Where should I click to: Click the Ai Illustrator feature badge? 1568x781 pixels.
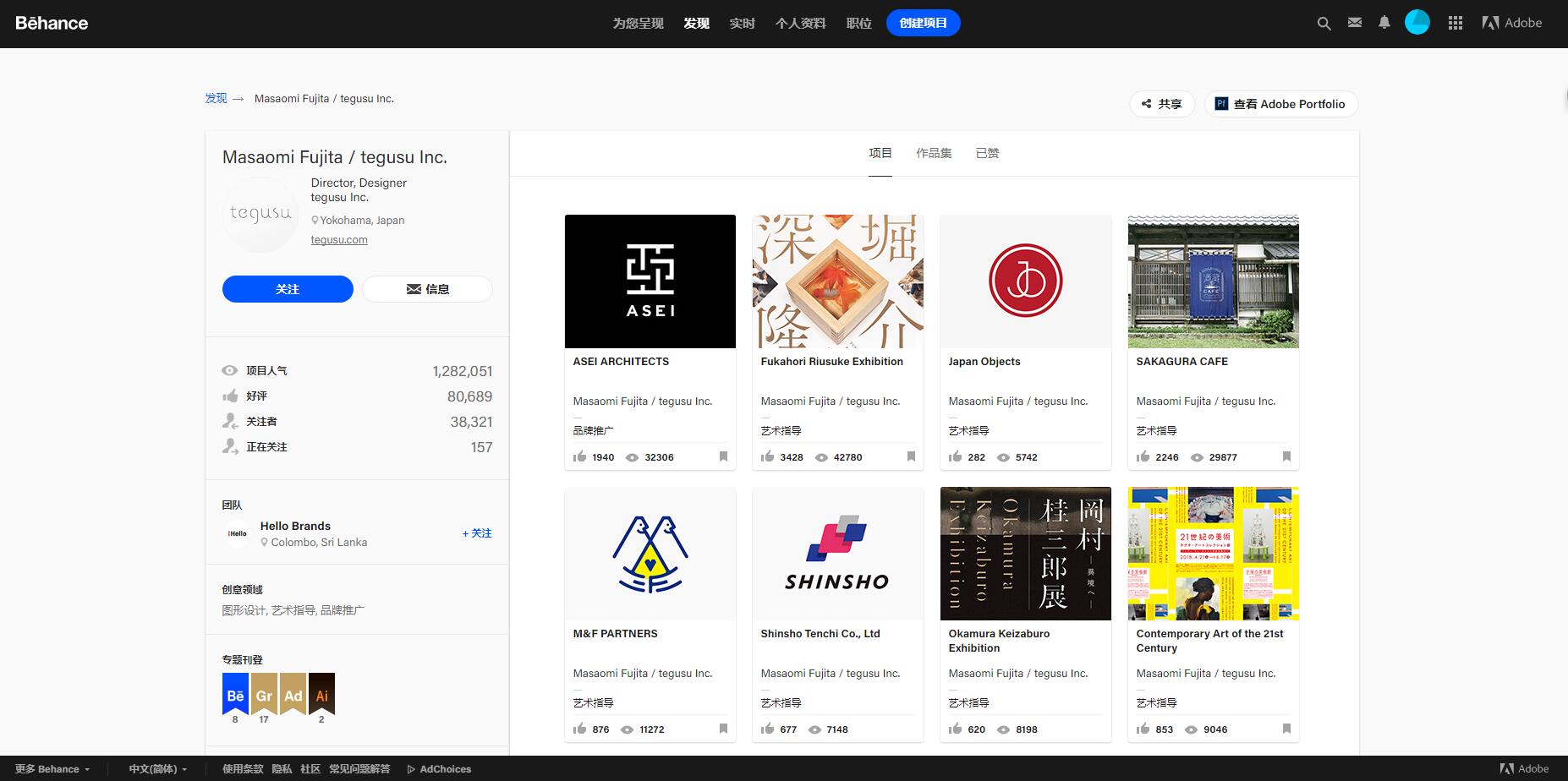[321, 694]
